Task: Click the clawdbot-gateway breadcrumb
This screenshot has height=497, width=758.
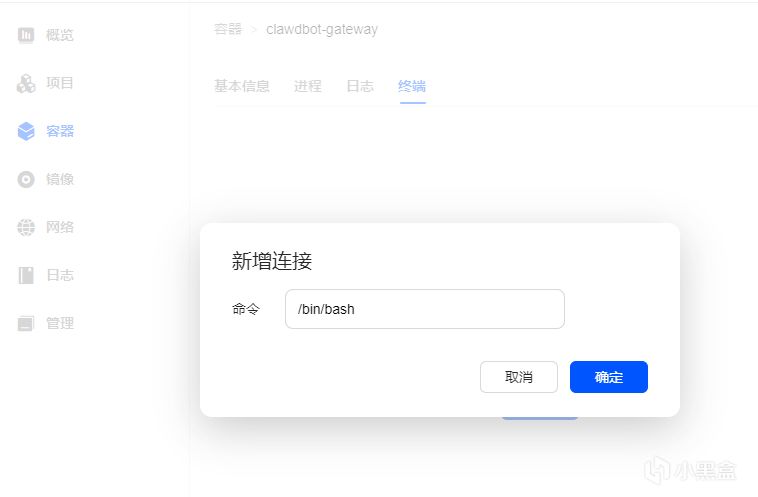Action: [x=322, y=29]
